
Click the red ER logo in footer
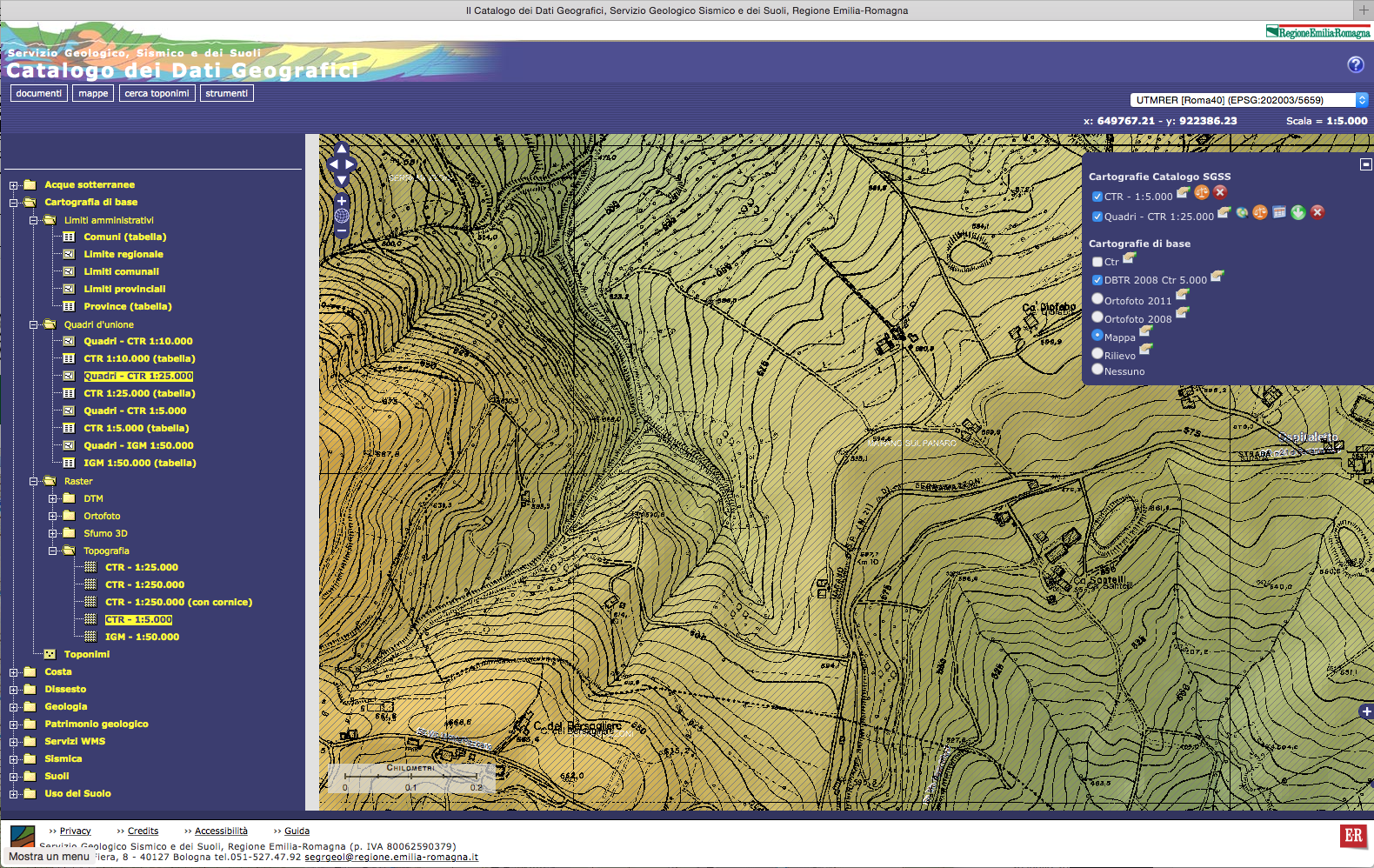(1353, 836)
